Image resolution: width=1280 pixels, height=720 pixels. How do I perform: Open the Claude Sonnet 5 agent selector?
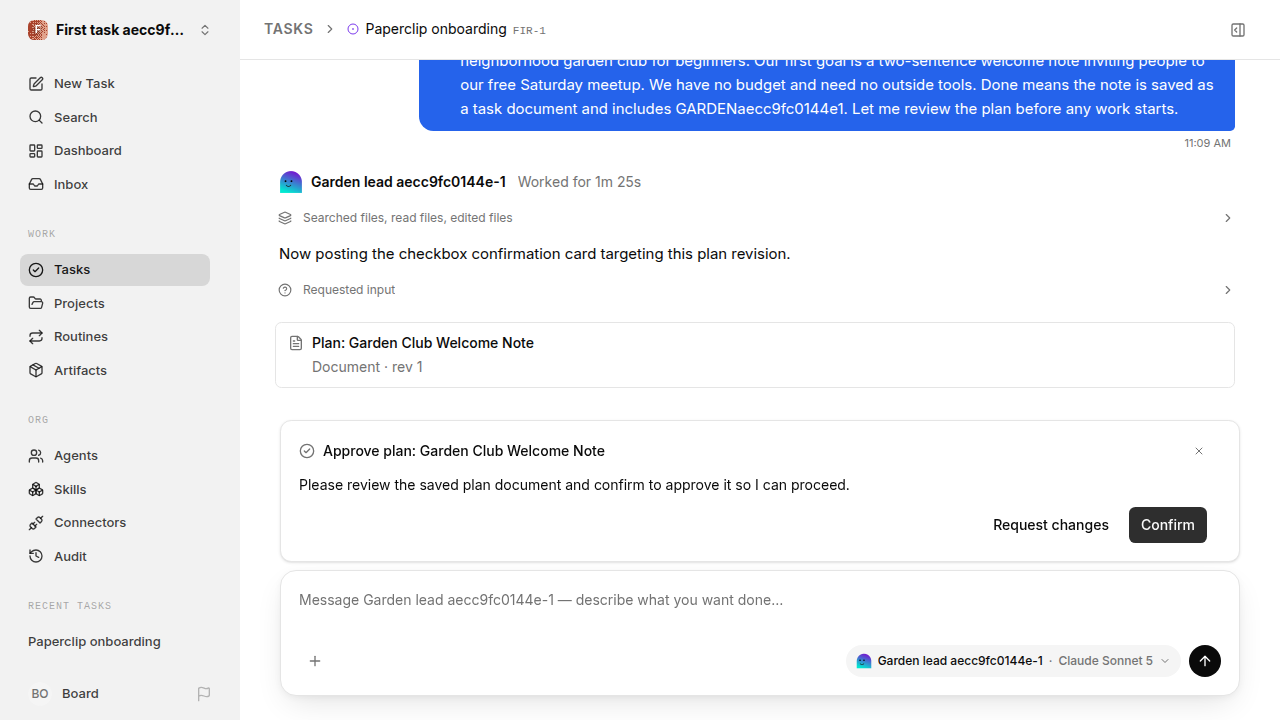pos(1013,661)
